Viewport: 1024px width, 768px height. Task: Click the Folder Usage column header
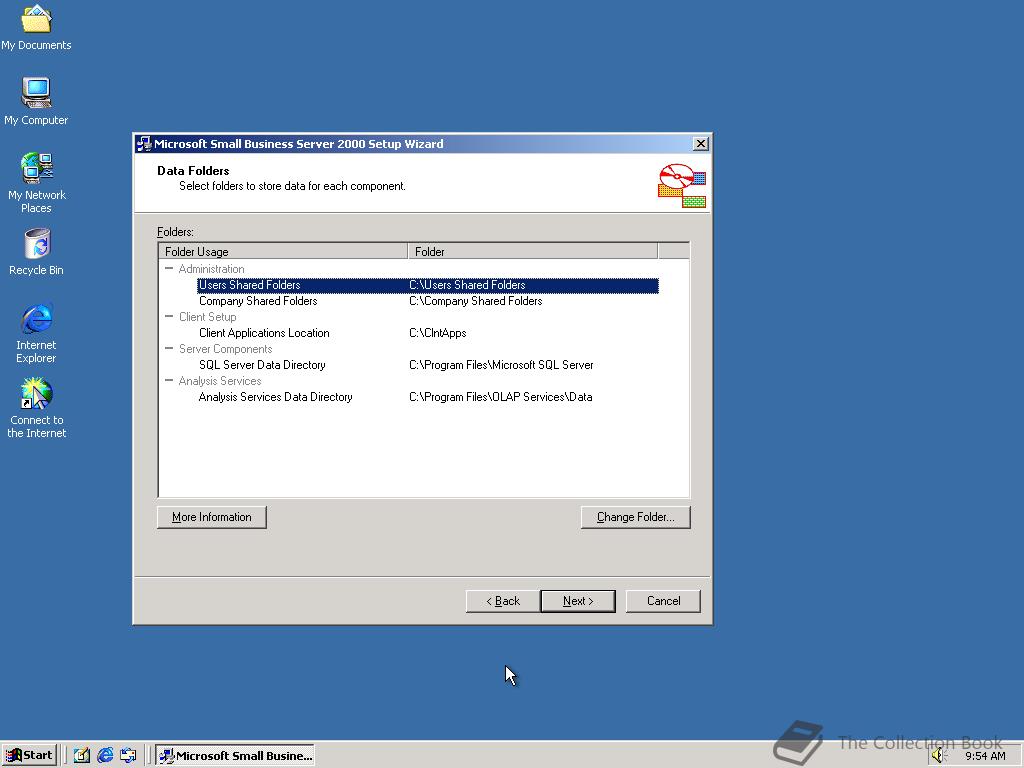tap(283, 251)
